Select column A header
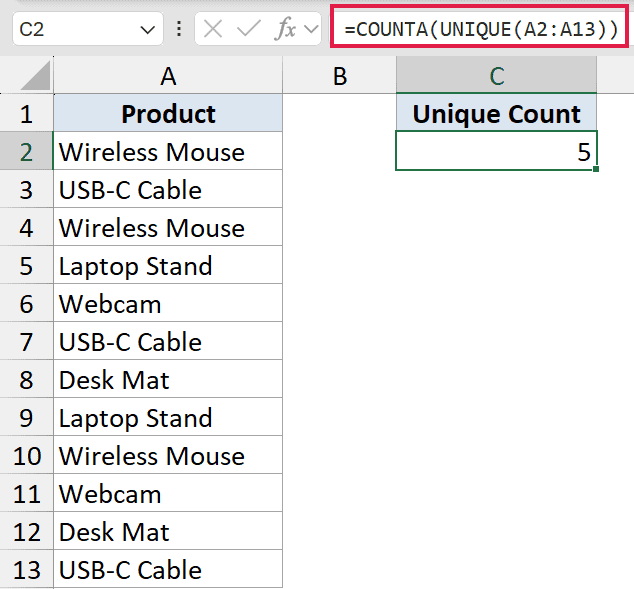This screenshot has width=634, height=589. point(168,75)
